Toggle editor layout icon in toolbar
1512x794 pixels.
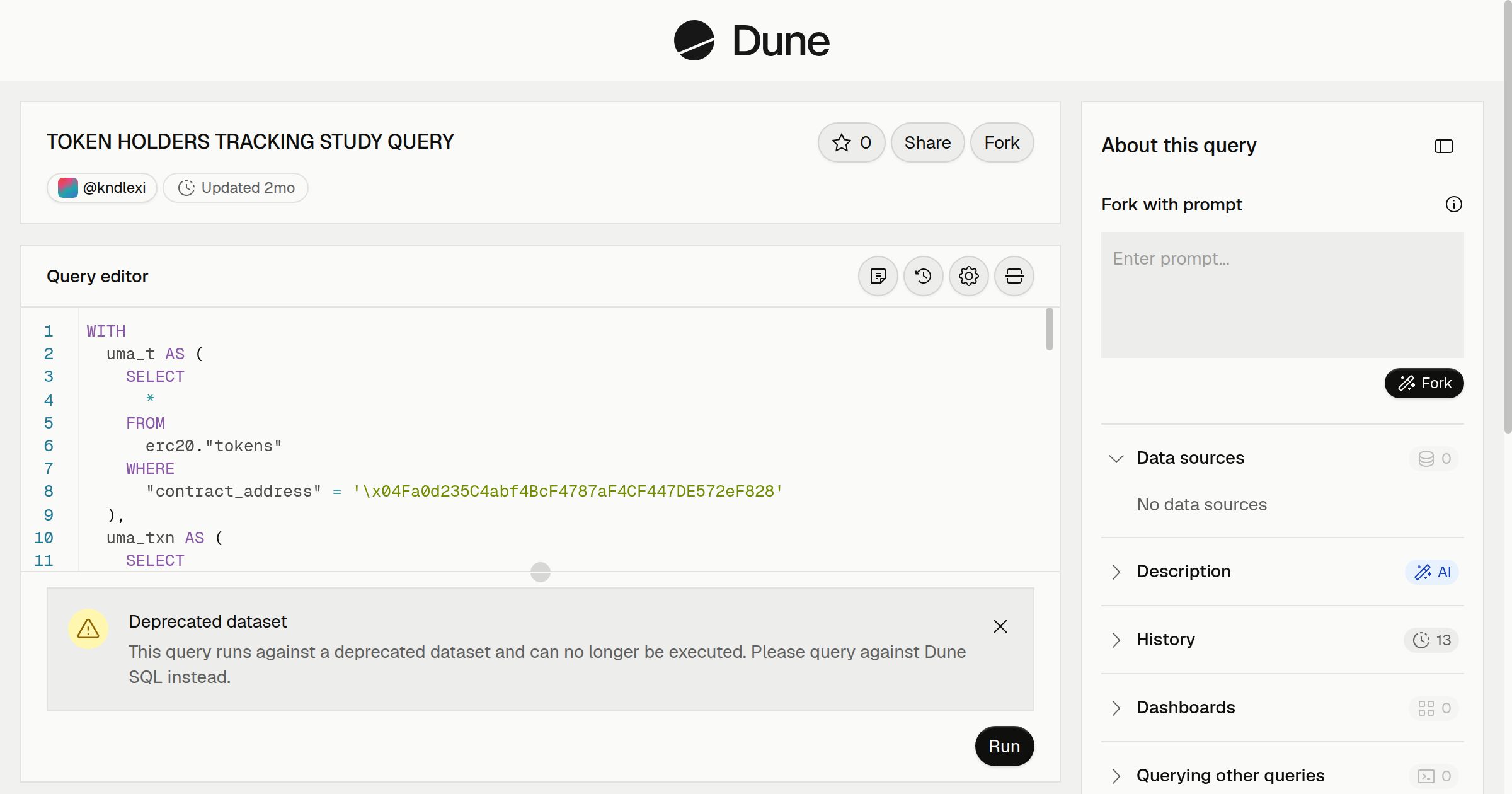tap(1014, 276)
